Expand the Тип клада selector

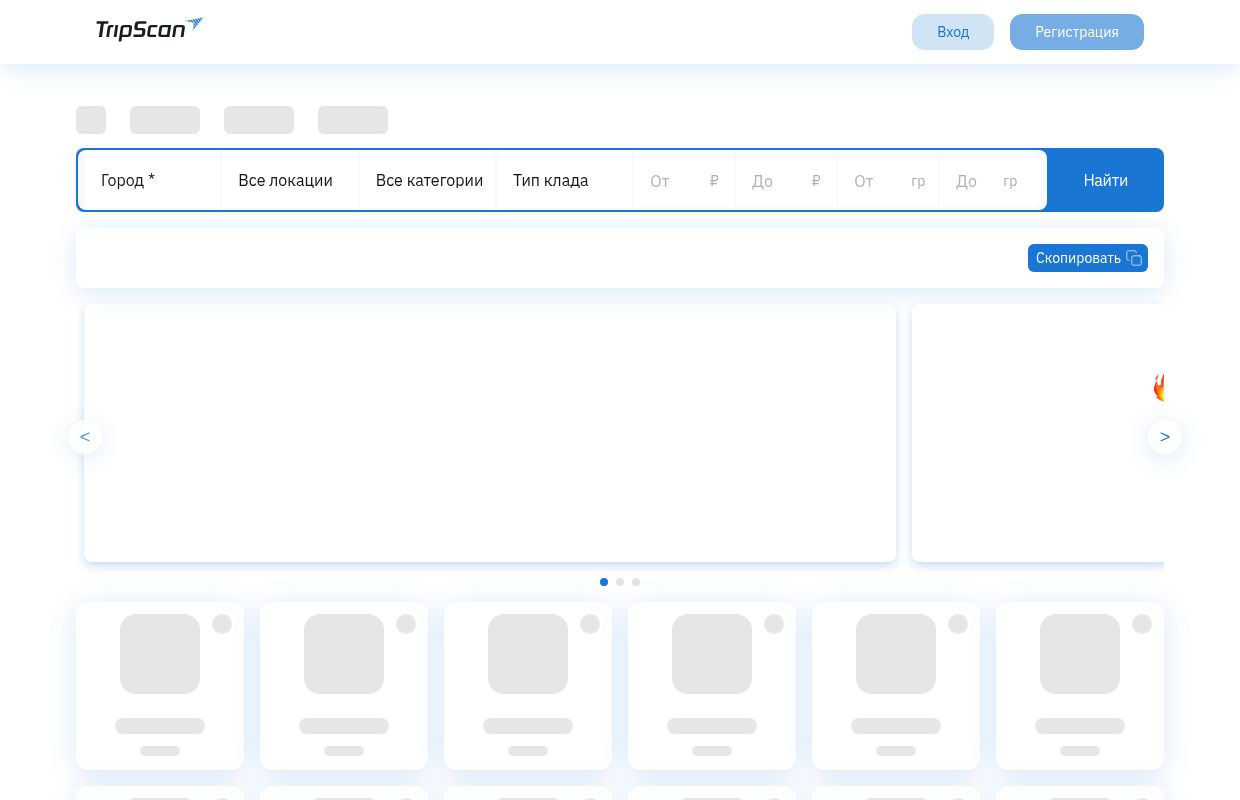(564, 181)
